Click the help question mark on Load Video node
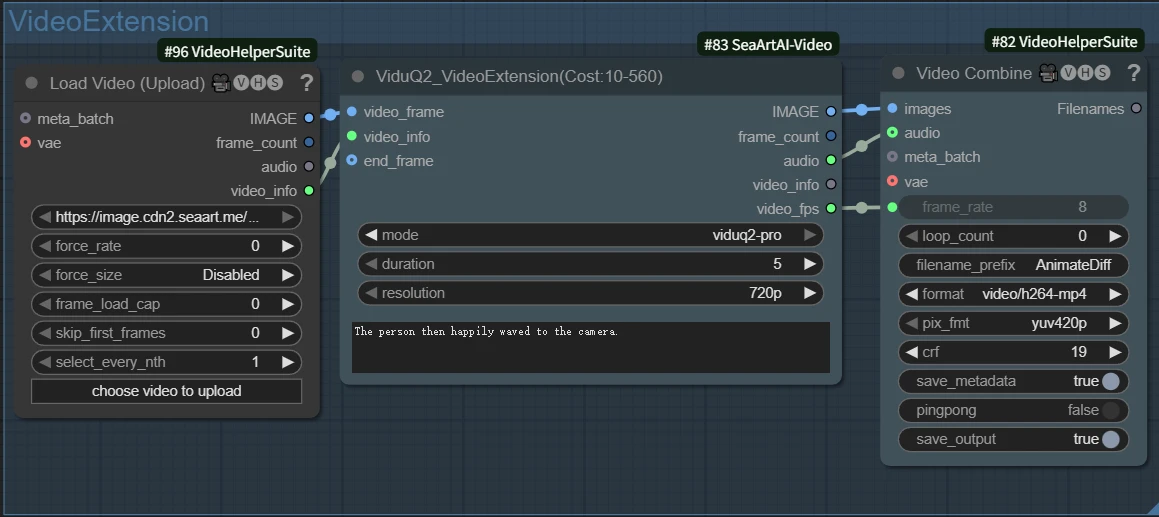1159x517 pixels. [x=306, y=83]
